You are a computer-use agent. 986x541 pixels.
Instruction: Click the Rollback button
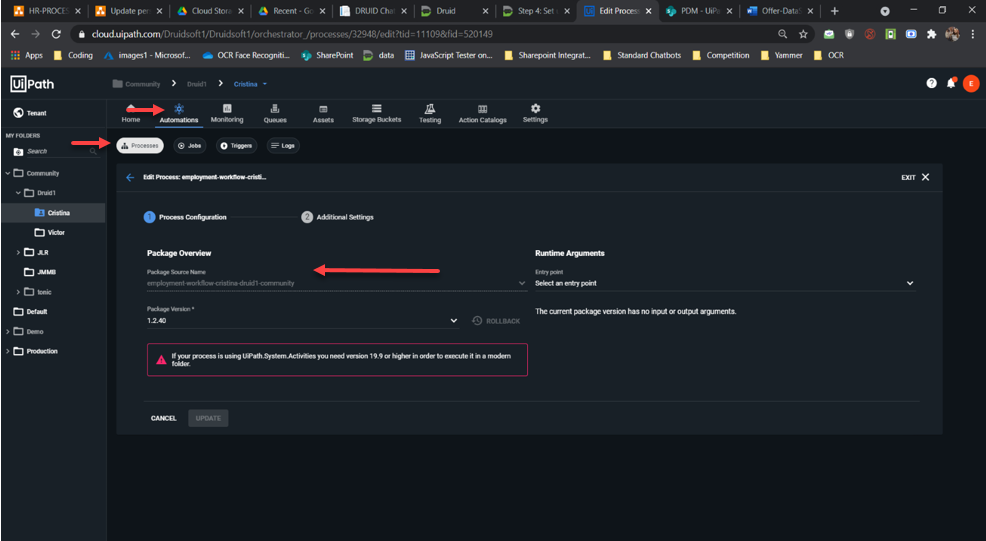coord(496,321)
